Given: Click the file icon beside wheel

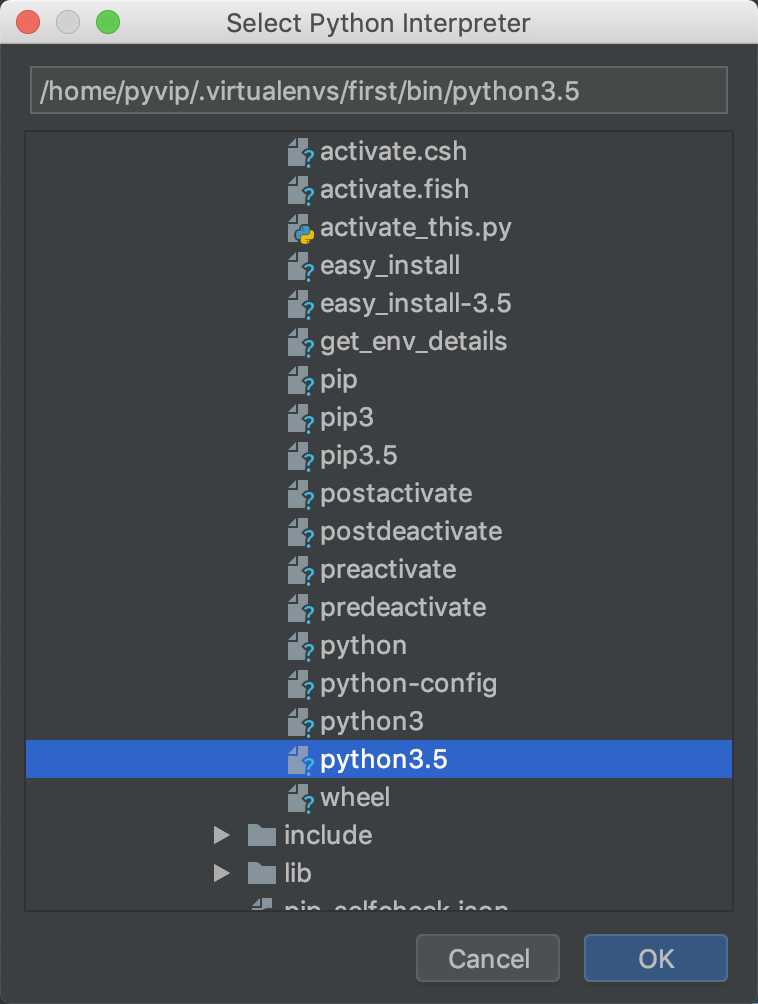Looking at the screenshot, I should pyautogui.click(x=300, y=798).
